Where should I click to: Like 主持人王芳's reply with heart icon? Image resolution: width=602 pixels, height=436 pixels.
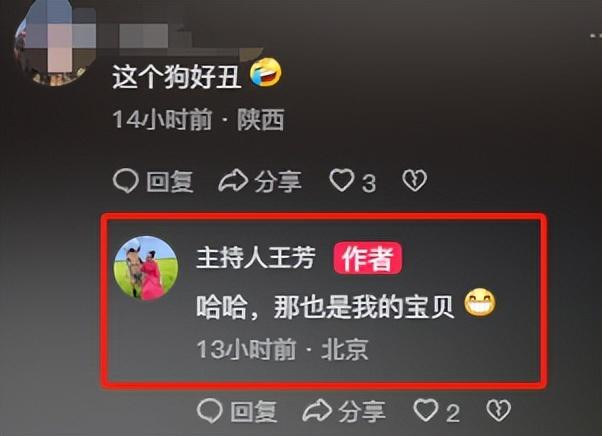pyautogui.click(x=425, y=410)
